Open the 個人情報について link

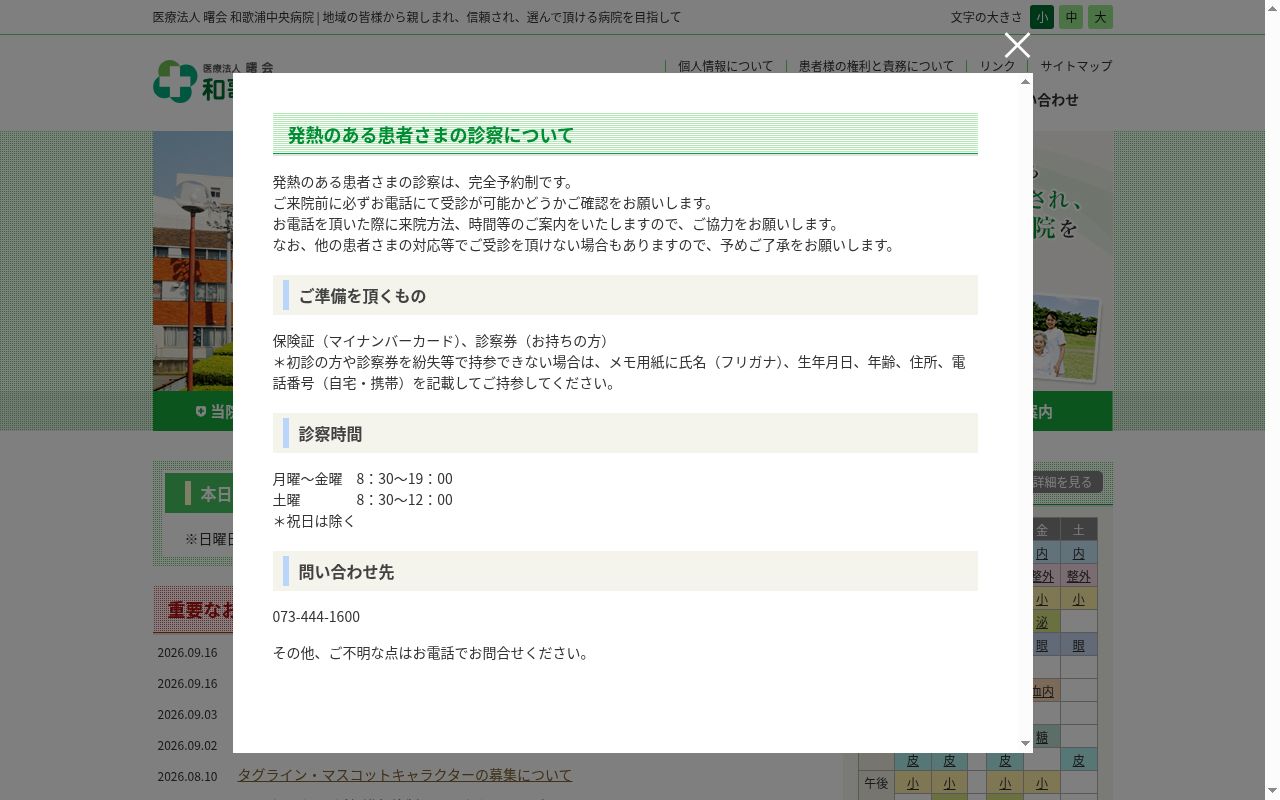pos(725,66)
